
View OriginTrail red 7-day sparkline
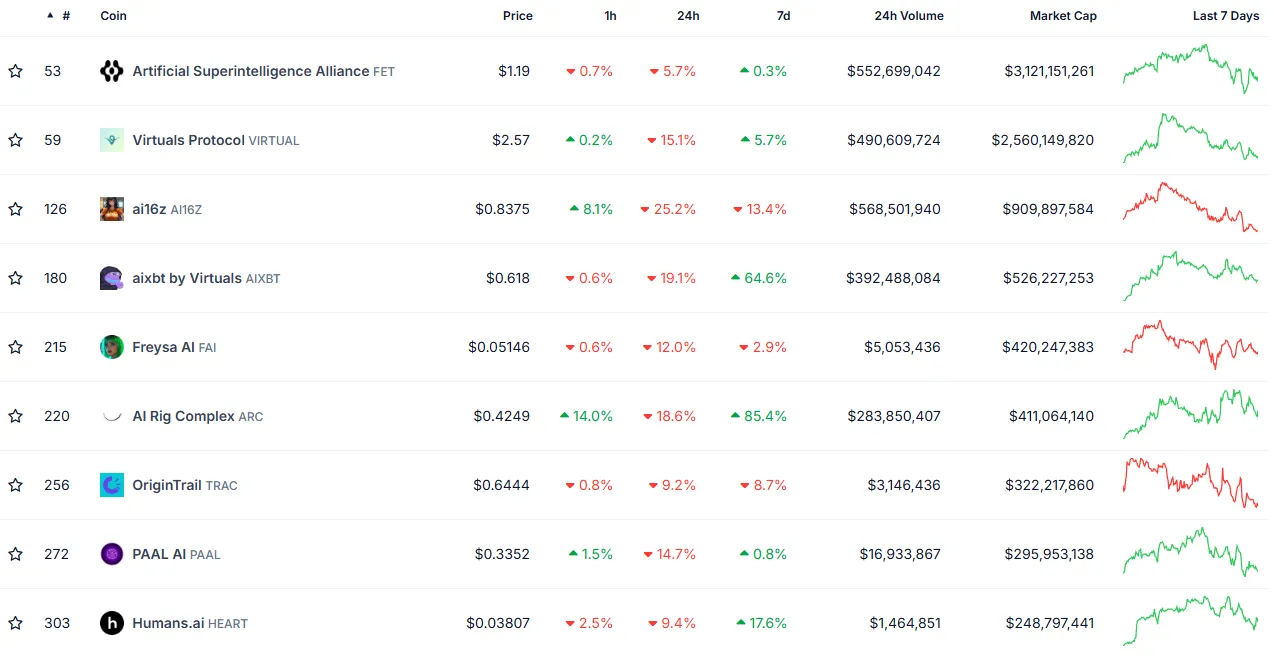[1190, 483]
